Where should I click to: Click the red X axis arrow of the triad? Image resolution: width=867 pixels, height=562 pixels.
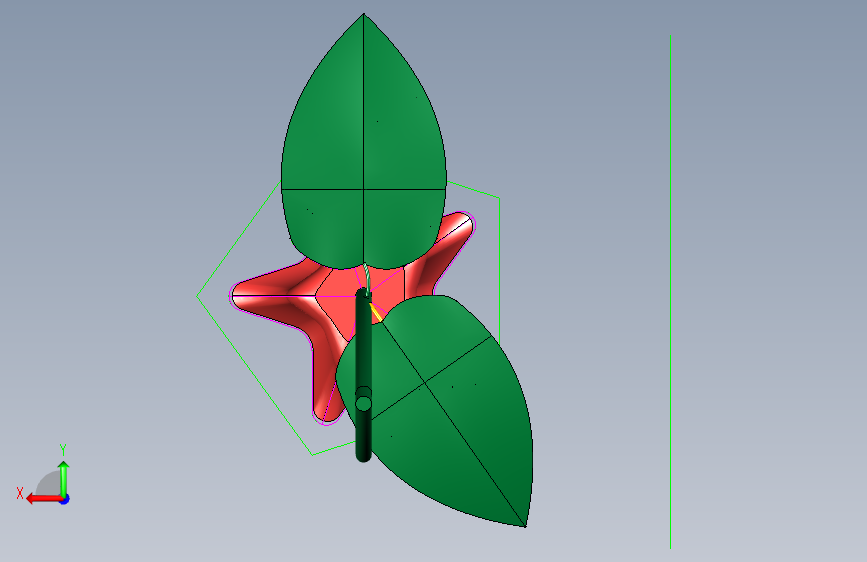[x=42, y=498]
